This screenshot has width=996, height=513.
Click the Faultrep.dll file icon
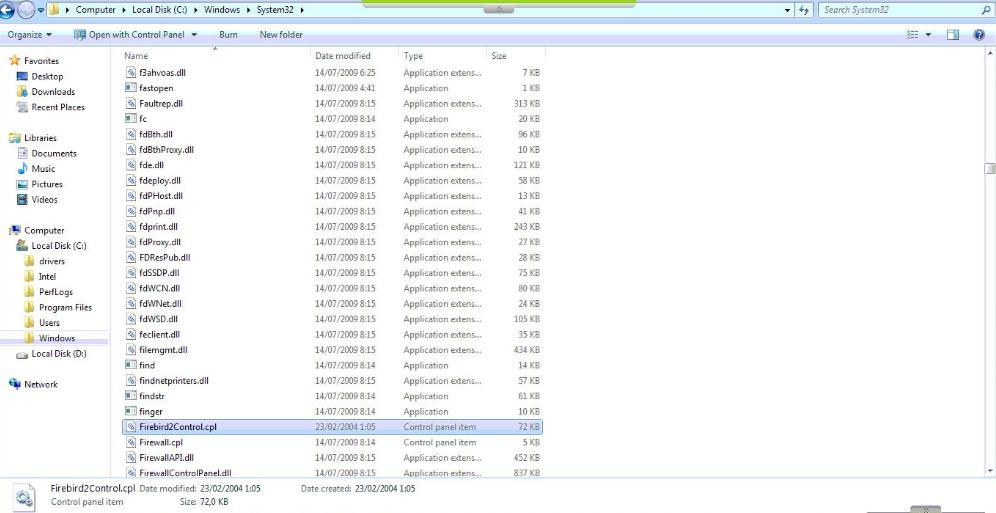pyautogui.click(x=131, y=103)
